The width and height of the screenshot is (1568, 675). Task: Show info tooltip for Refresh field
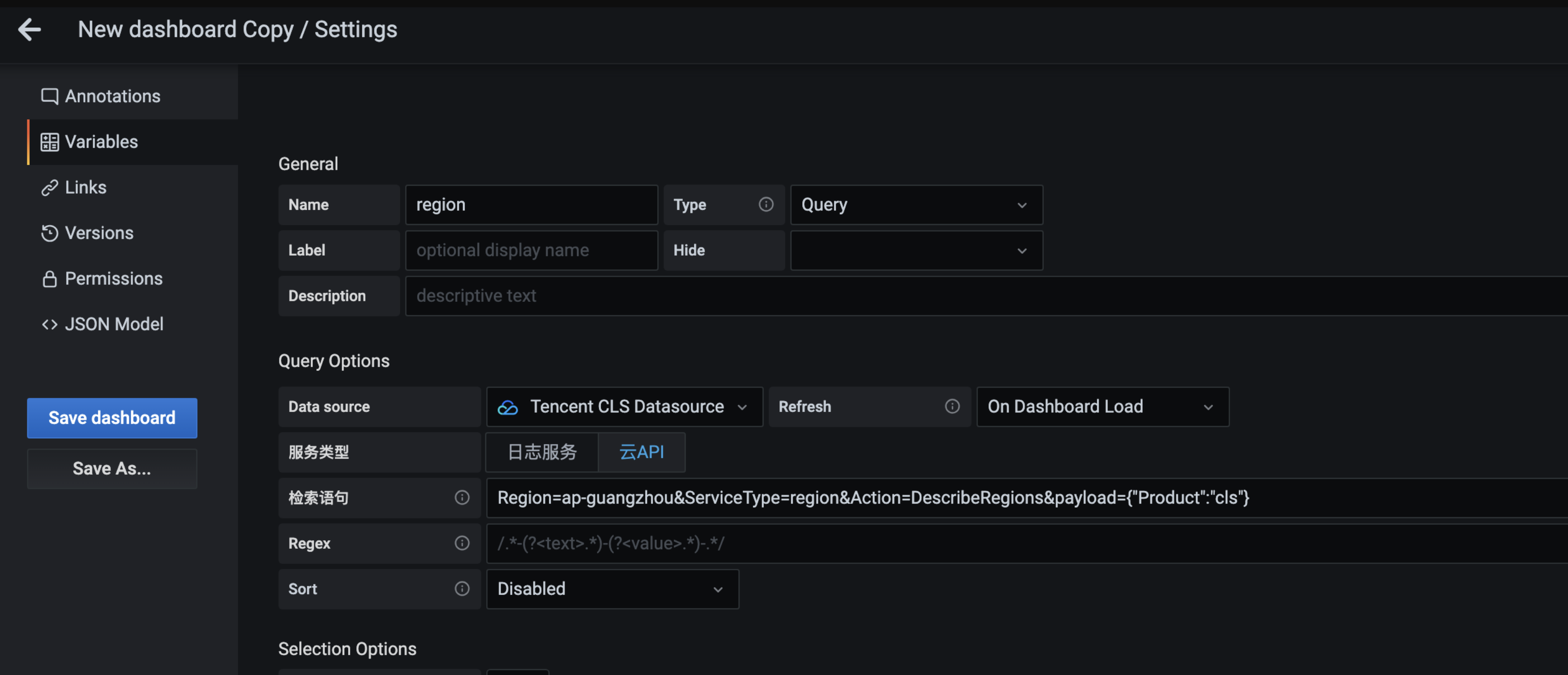pos(952,407)
